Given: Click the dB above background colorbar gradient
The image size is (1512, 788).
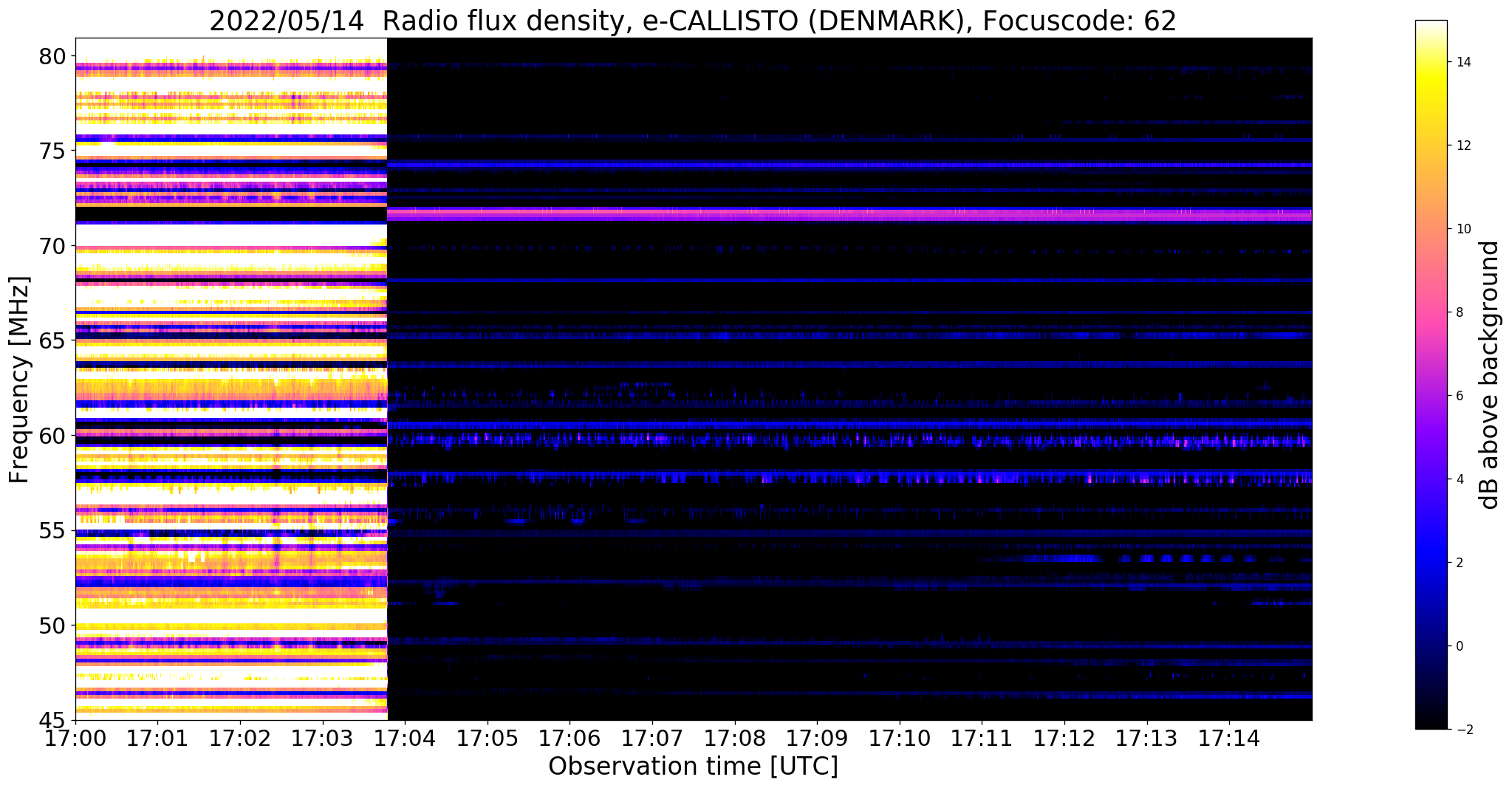Looking at the screenshot, I should pyautogui.click(x=1431, y=374).
